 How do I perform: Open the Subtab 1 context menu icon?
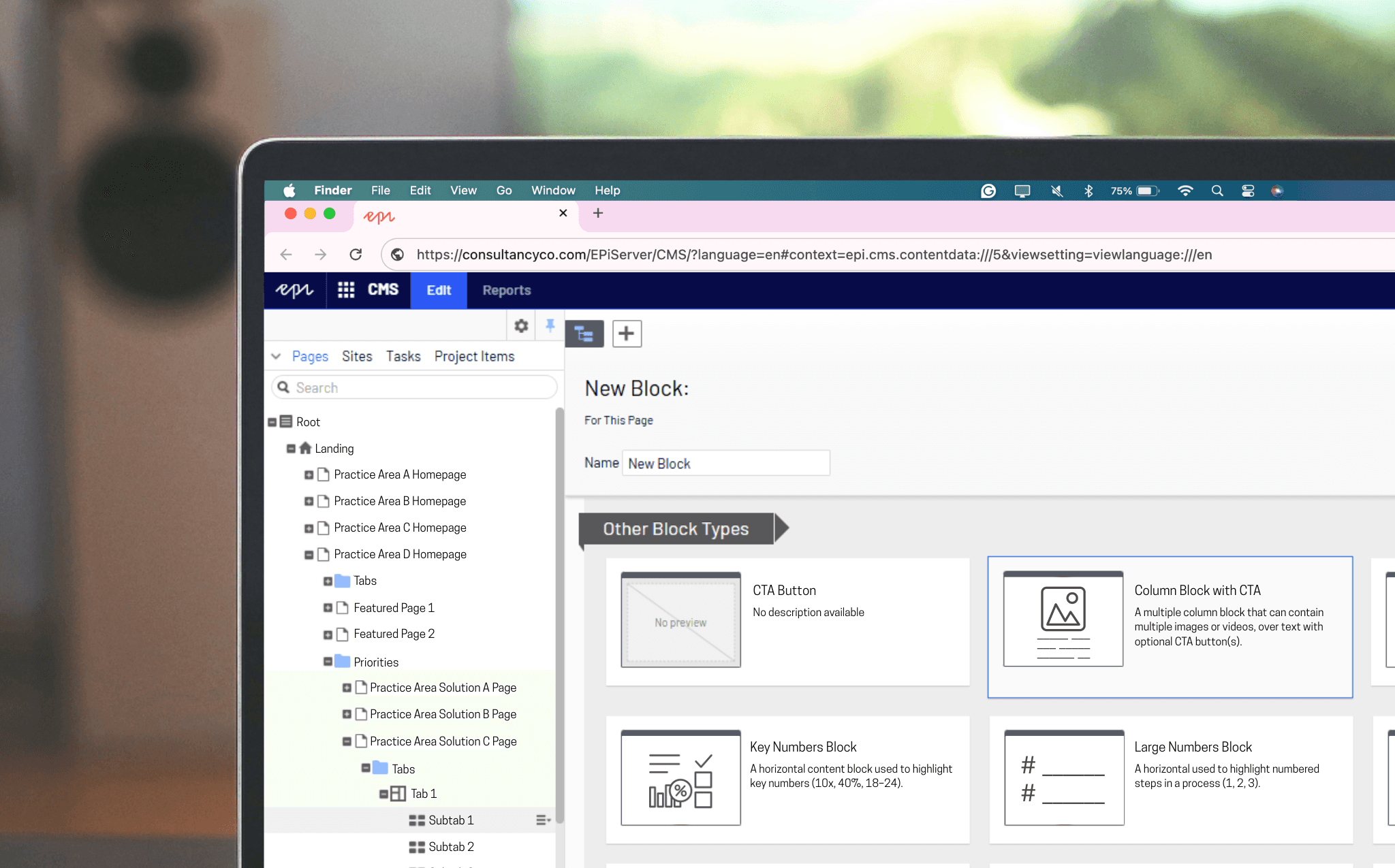click(x=543, y=820)
